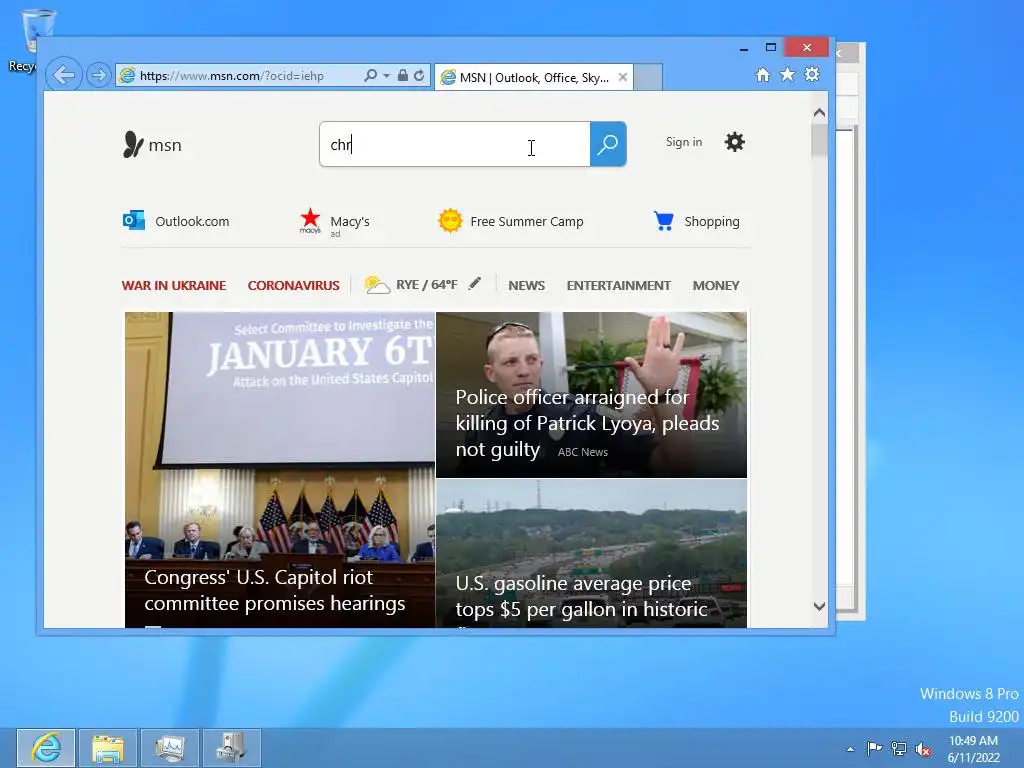1024x768 pixels.
Task: Minimize the Internet Explorer window
Action: click(x=743, y=48)
